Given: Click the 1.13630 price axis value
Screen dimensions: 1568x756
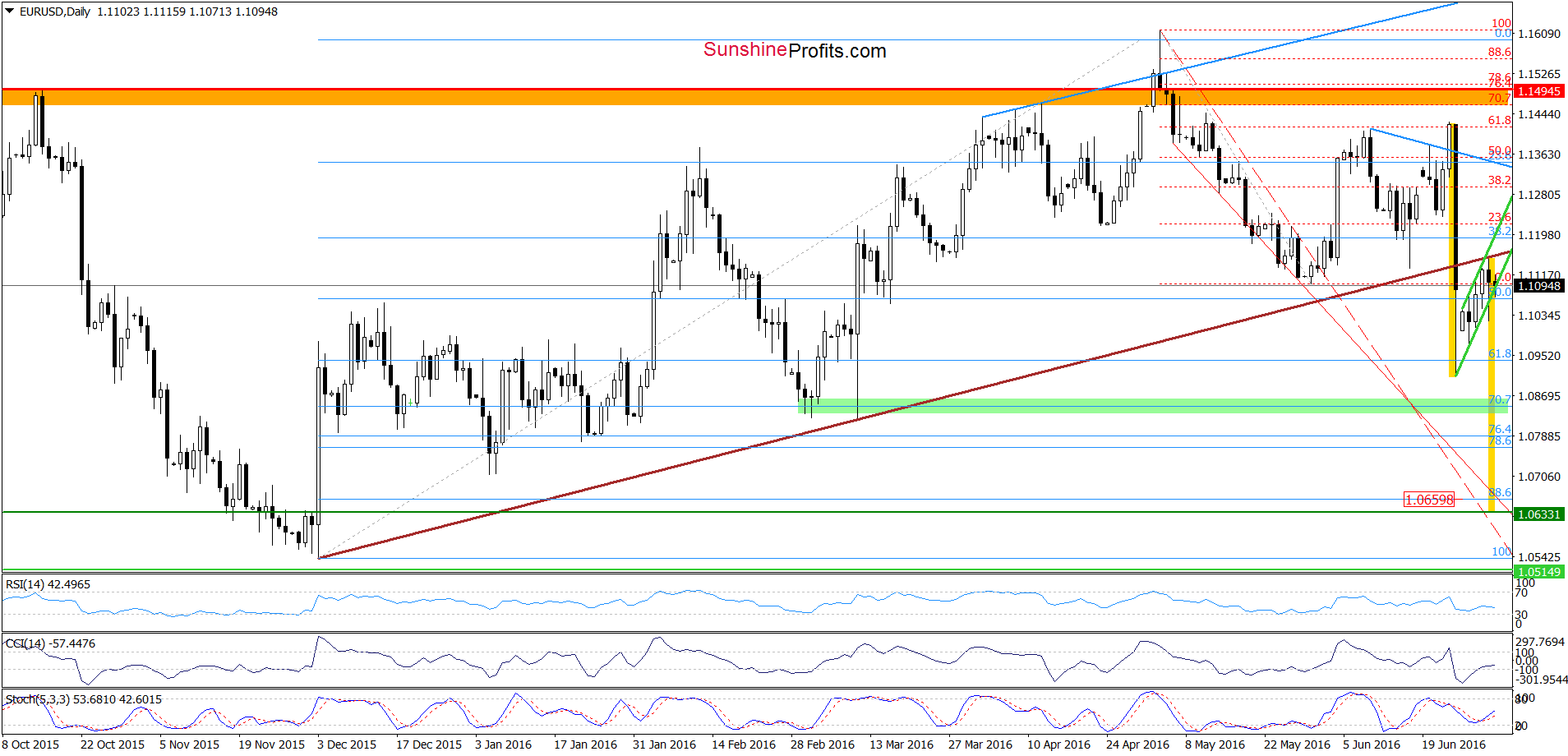Looking at the screenshot, I should [x=1539, y=154].
